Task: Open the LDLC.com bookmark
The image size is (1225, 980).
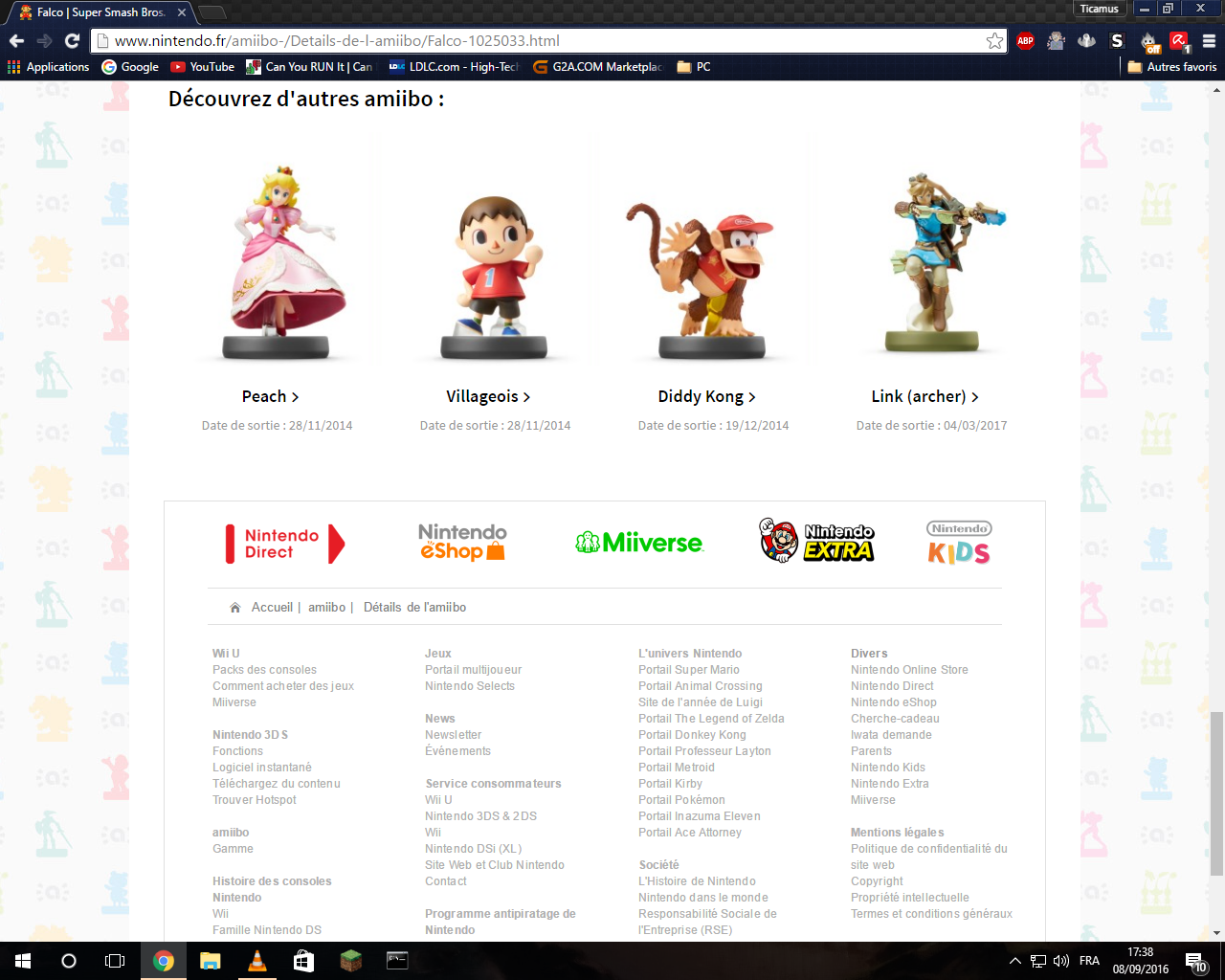Action: pos(454,67)
